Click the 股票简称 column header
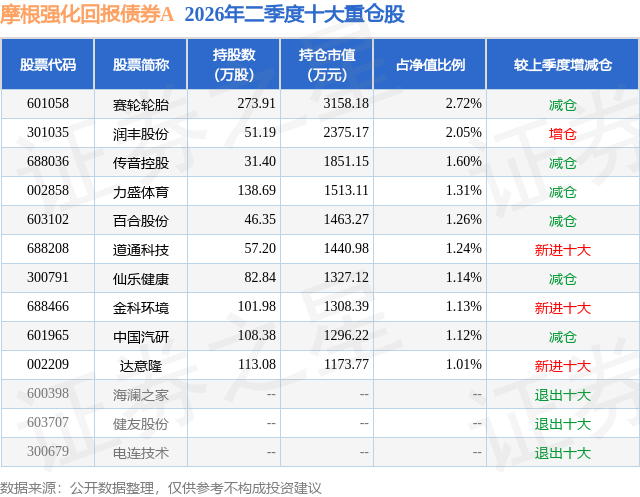Image resolution: width=640 pixels, height=497 pixels. pyautogui.click(x=141, y=64)
